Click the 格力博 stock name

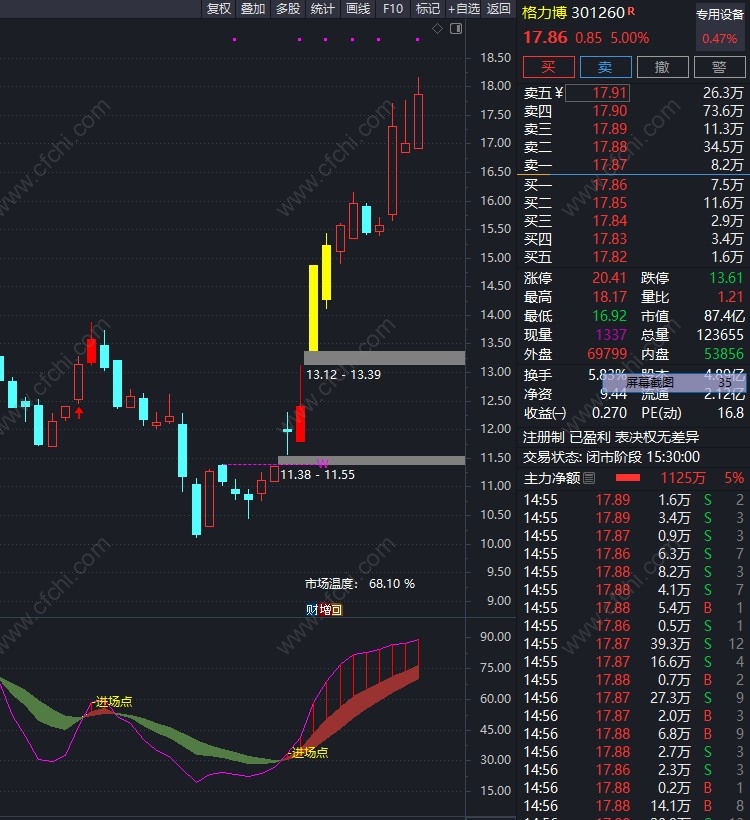(544, 13)
